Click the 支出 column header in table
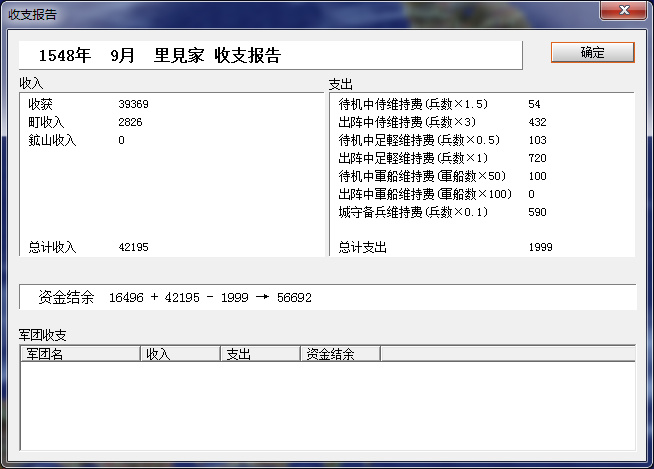 [260, 354]
